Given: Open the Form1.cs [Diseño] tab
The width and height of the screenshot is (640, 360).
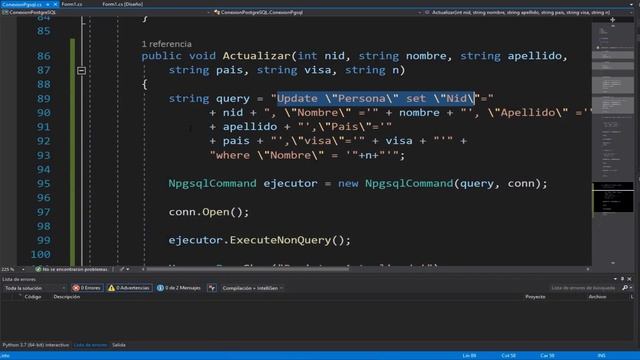Looking at the screenshot, I should 122,4.
